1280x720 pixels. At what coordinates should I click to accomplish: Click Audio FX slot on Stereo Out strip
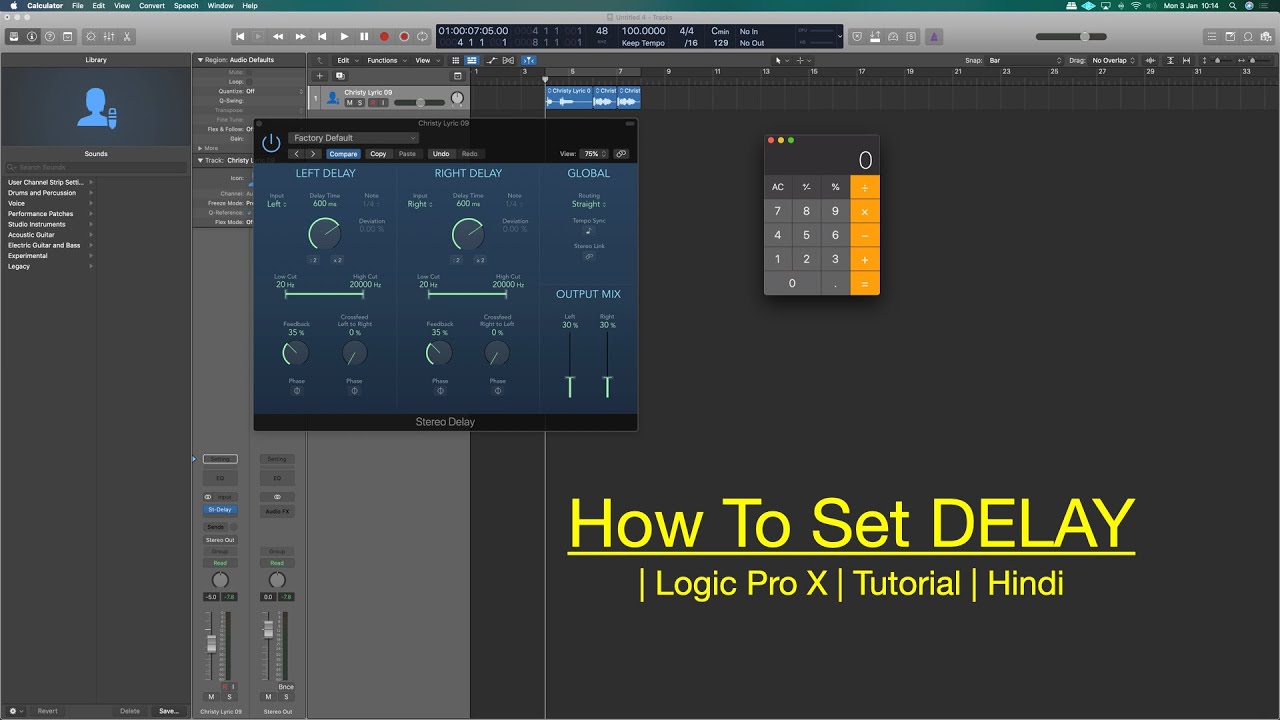(x=277, y=511)
